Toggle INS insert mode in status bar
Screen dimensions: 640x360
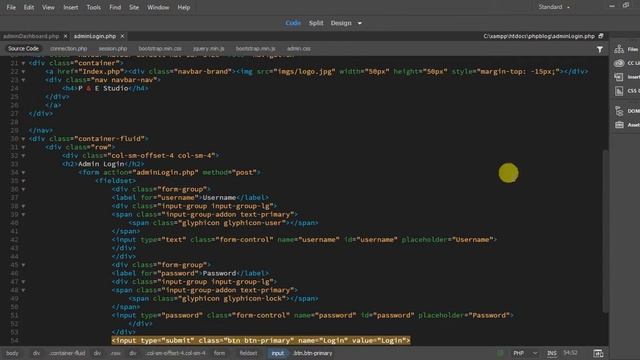click(x=552, y=353)
